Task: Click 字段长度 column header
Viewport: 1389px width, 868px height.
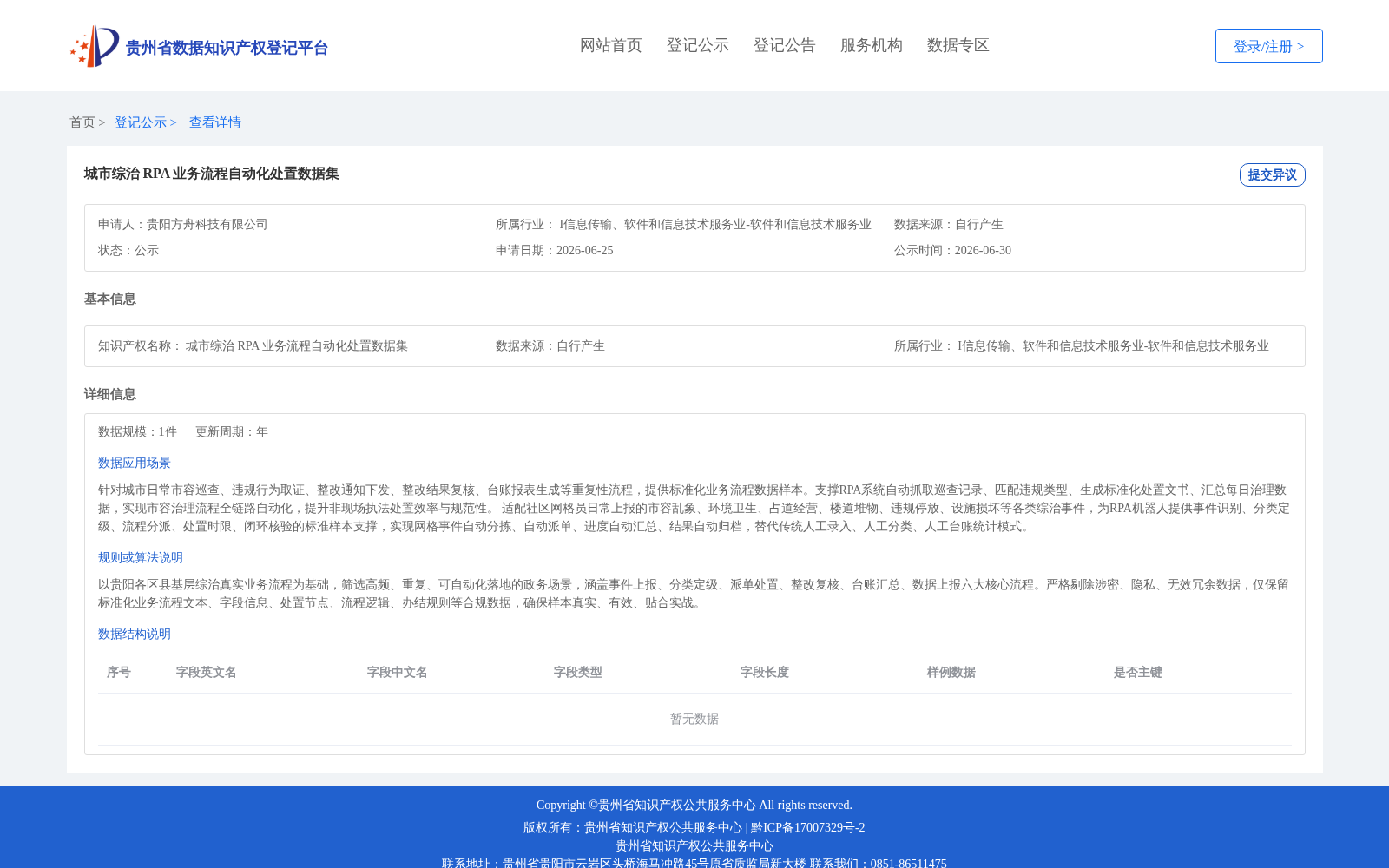Action: tap(765, 672)
